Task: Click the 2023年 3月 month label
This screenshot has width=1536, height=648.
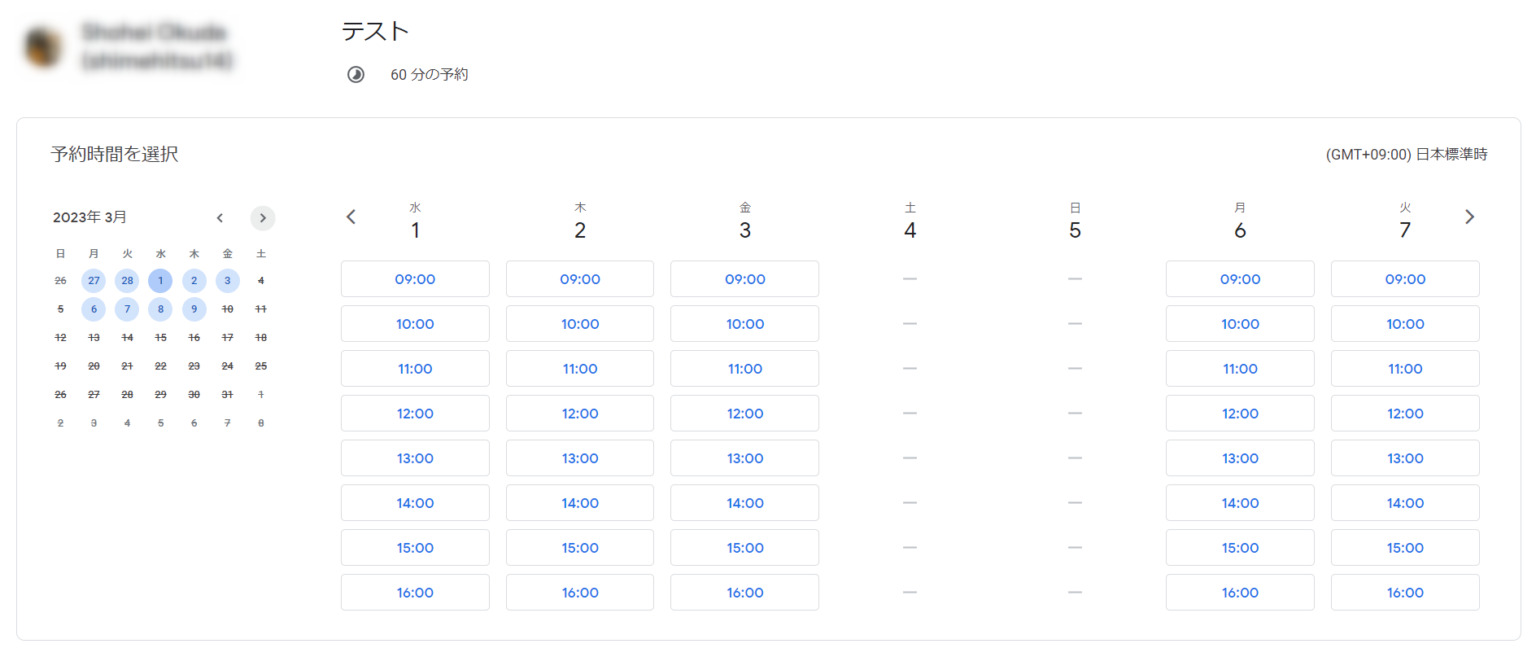Action: tap(90, 217)
